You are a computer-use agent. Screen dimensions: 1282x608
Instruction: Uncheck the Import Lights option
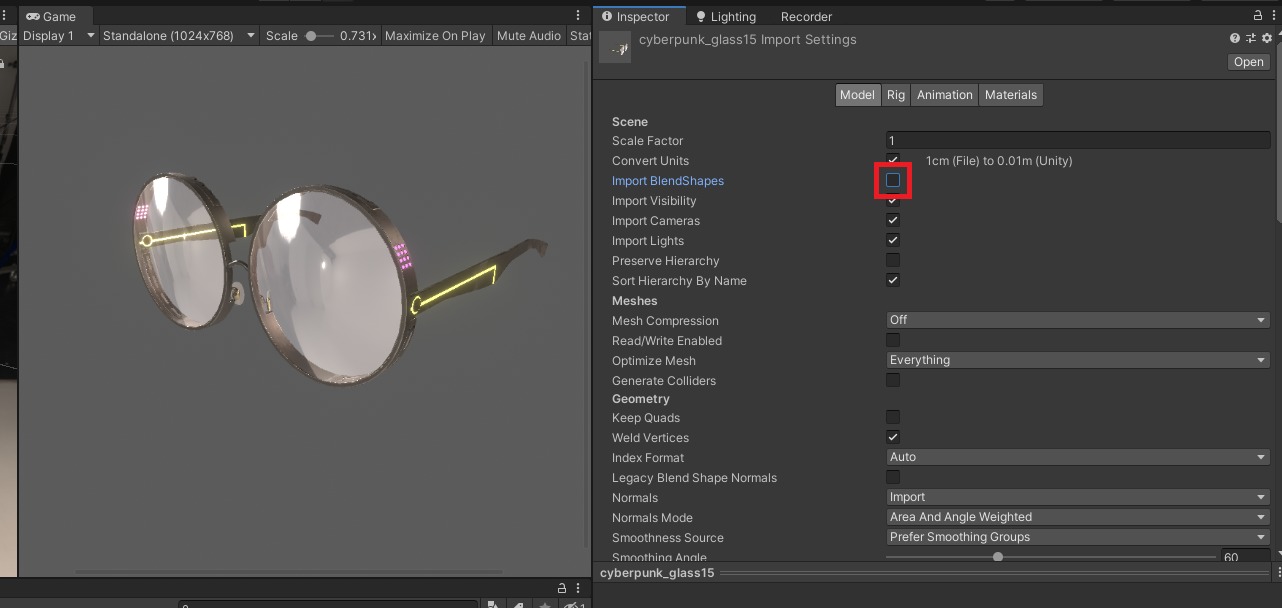pyautogui.click(x=892, y=239)
